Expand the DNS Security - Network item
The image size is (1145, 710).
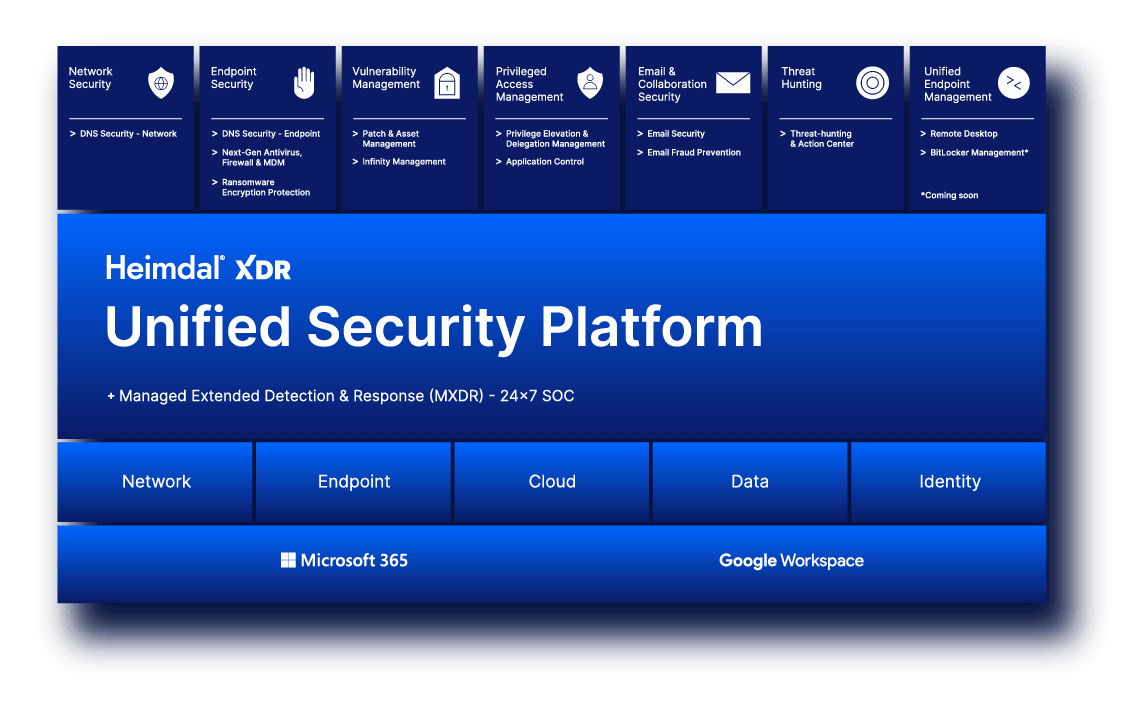tap(122, 133)
